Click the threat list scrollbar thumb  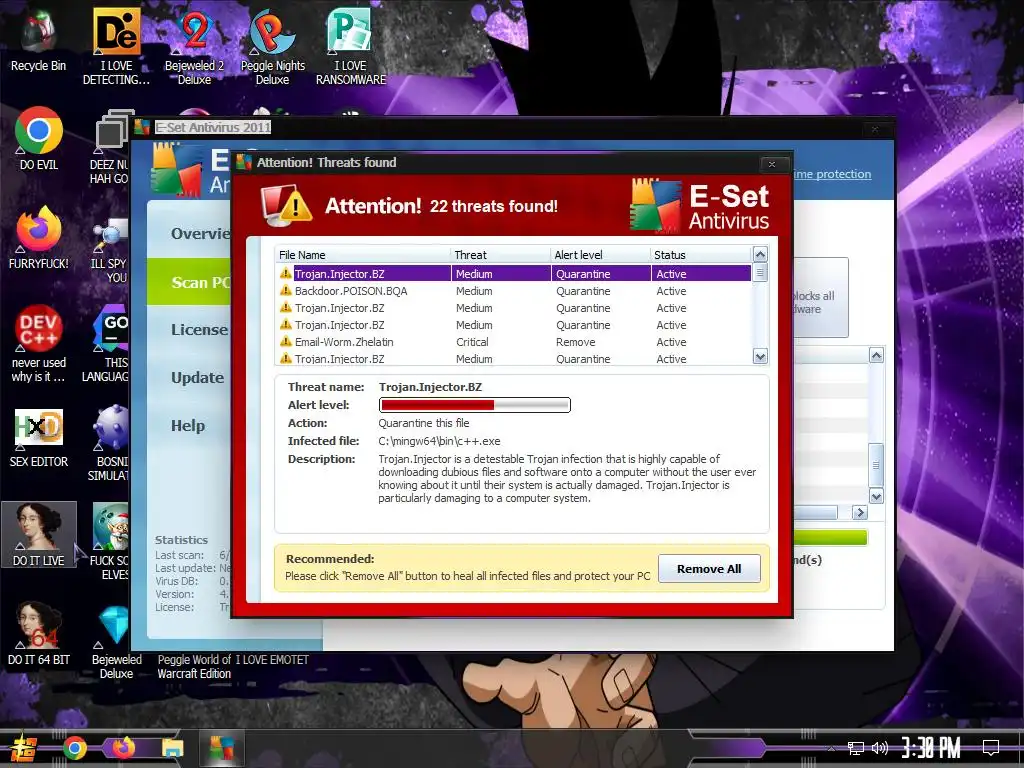[x=760, y=272]
